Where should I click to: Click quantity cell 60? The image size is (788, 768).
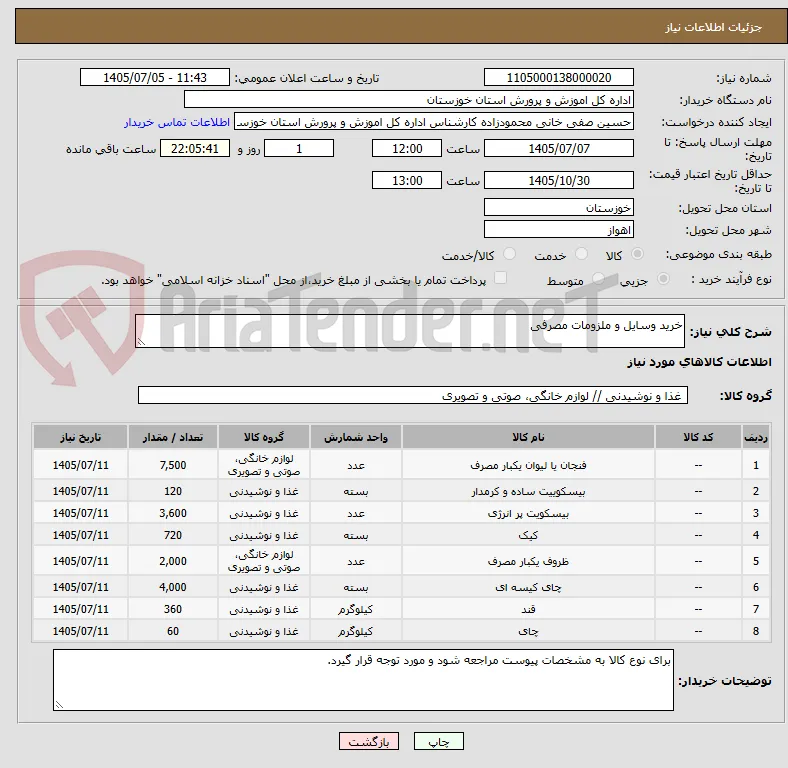[173, 631]
